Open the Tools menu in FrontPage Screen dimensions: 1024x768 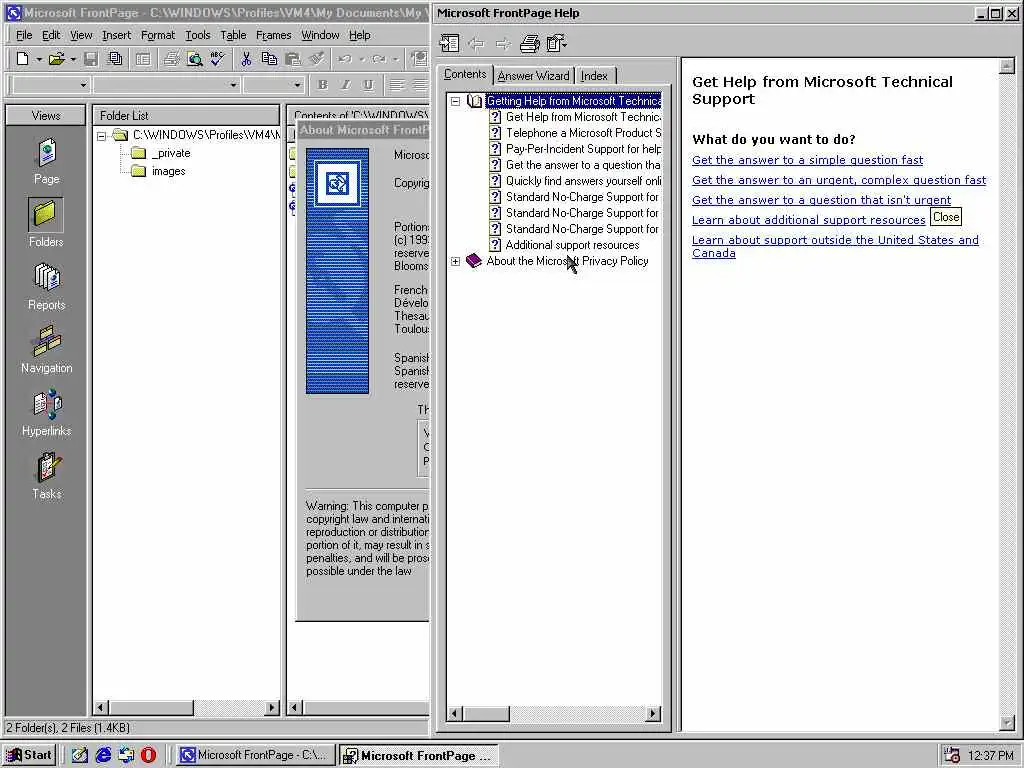(197, 35)
